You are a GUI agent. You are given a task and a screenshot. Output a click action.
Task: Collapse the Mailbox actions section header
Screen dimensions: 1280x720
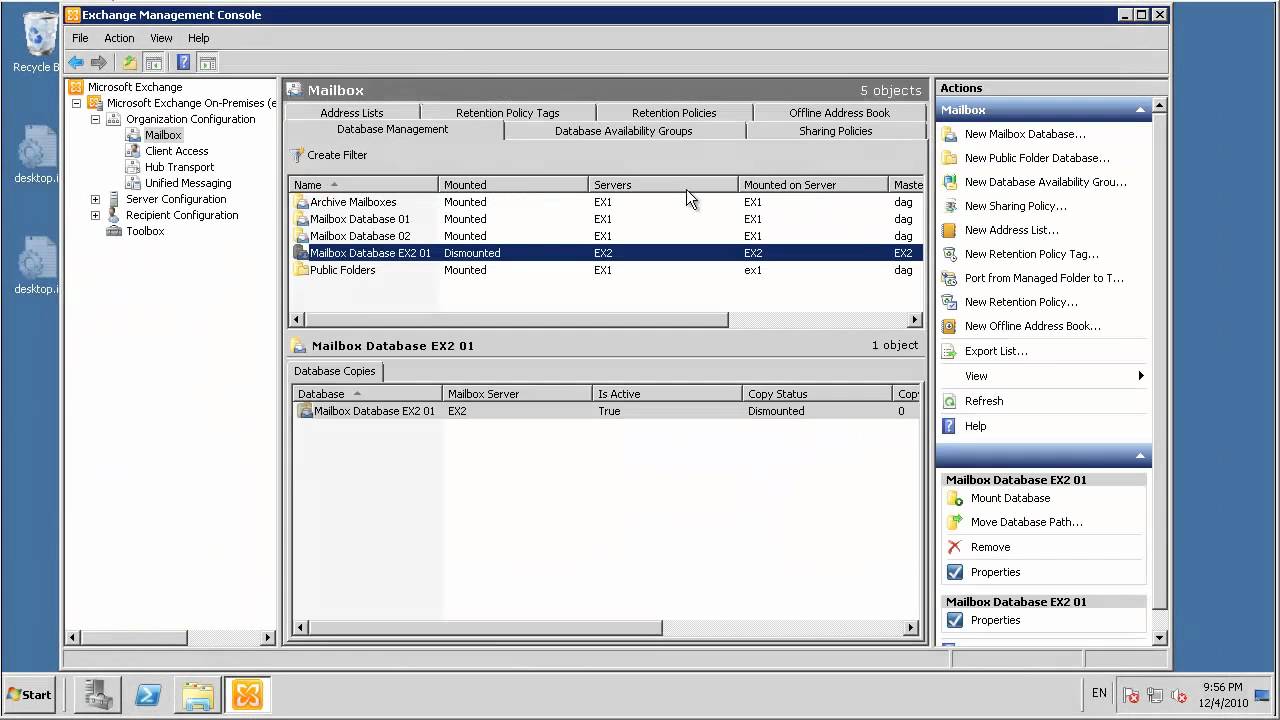click(1140, 110)
